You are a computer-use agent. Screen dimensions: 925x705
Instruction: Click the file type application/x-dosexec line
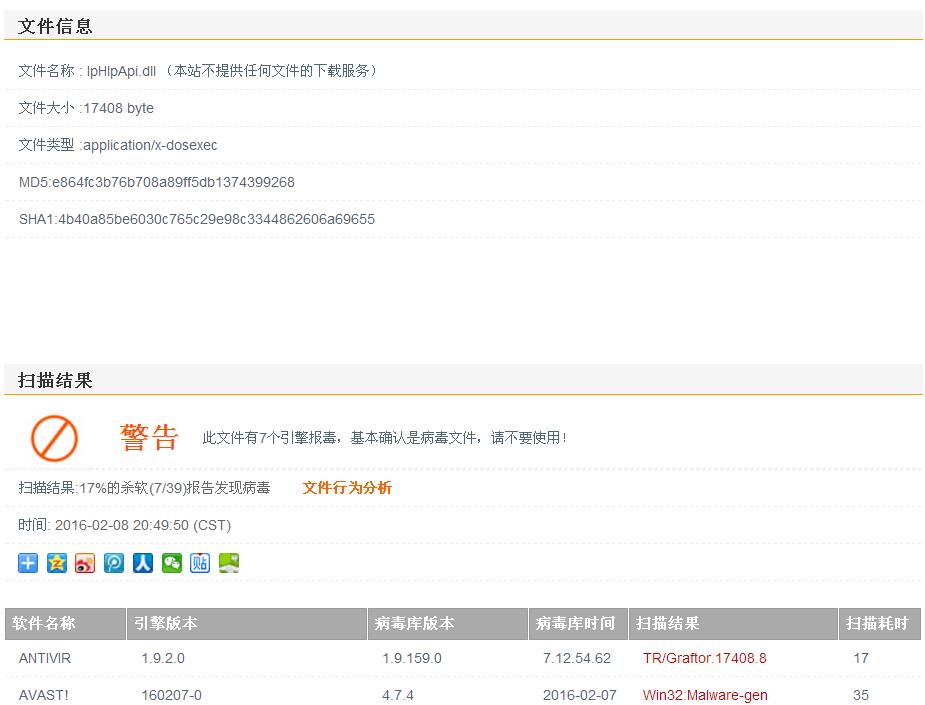click(118, 145)
